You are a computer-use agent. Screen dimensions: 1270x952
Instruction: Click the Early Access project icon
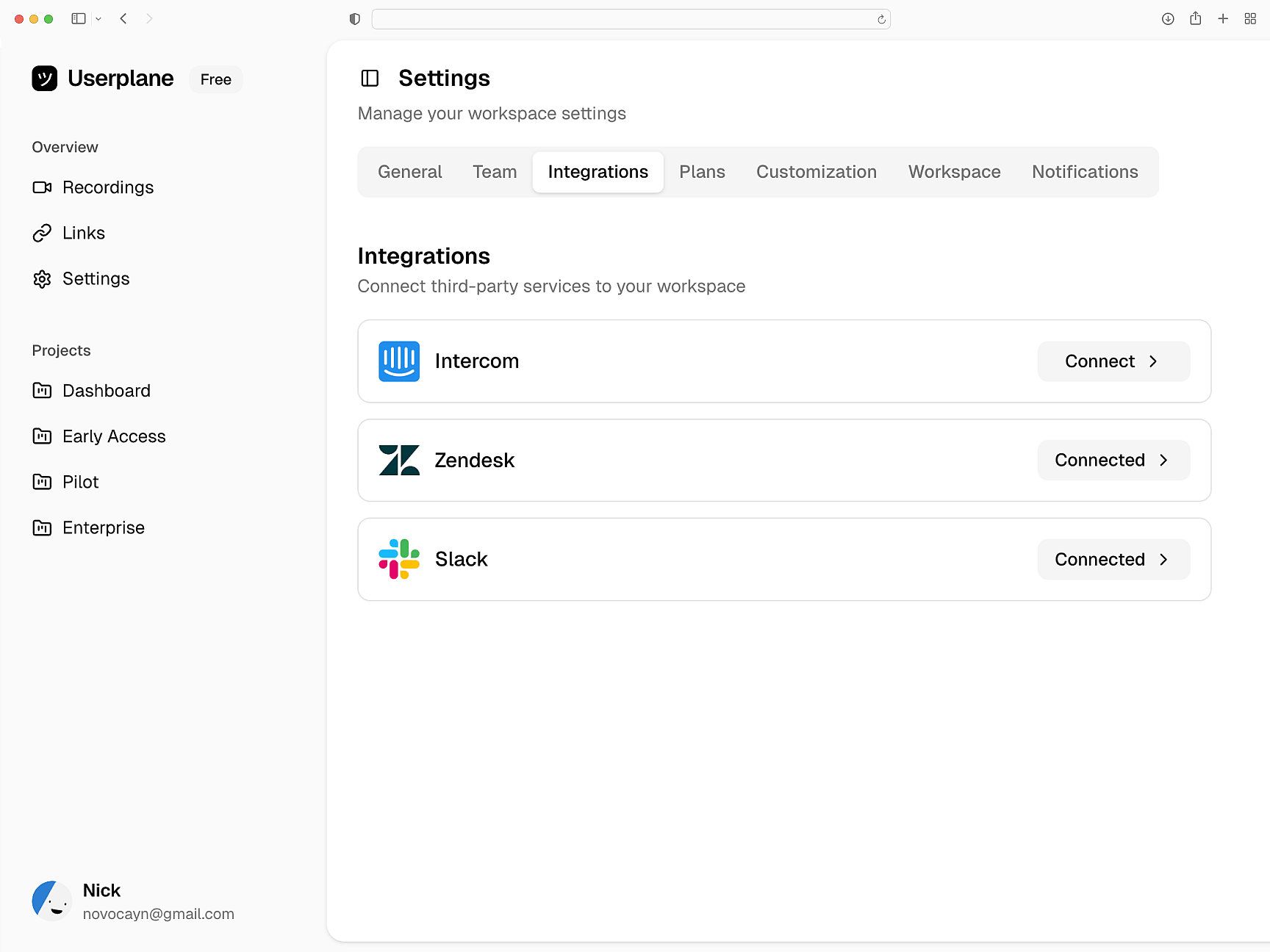pos(43,436)
